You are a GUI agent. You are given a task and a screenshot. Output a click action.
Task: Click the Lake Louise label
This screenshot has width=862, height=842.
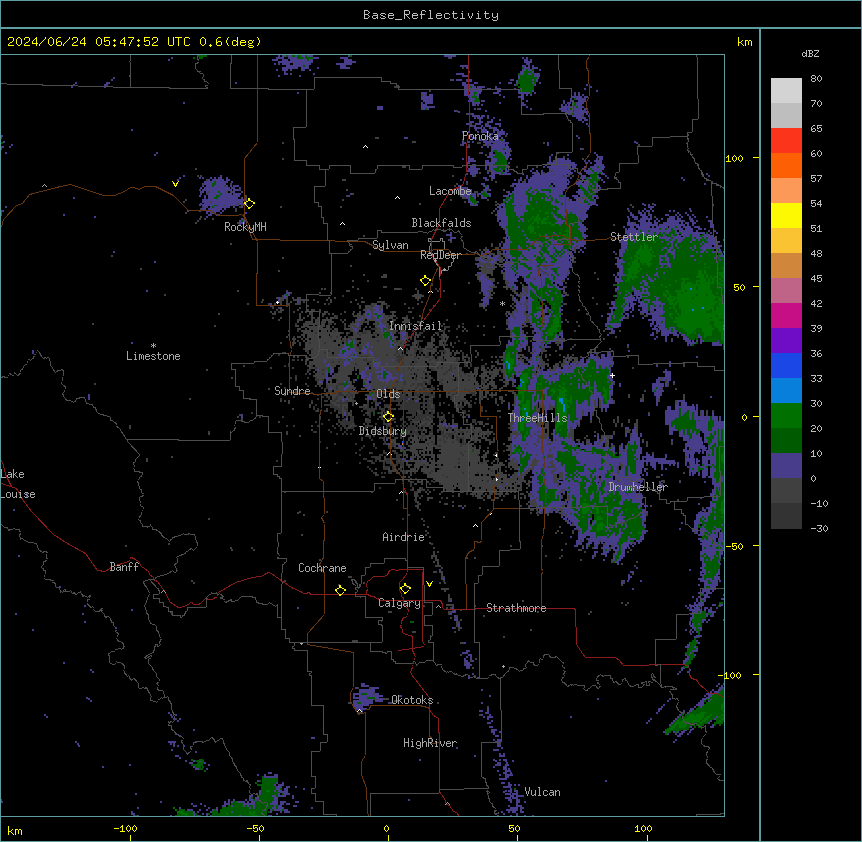pos(18,484)
